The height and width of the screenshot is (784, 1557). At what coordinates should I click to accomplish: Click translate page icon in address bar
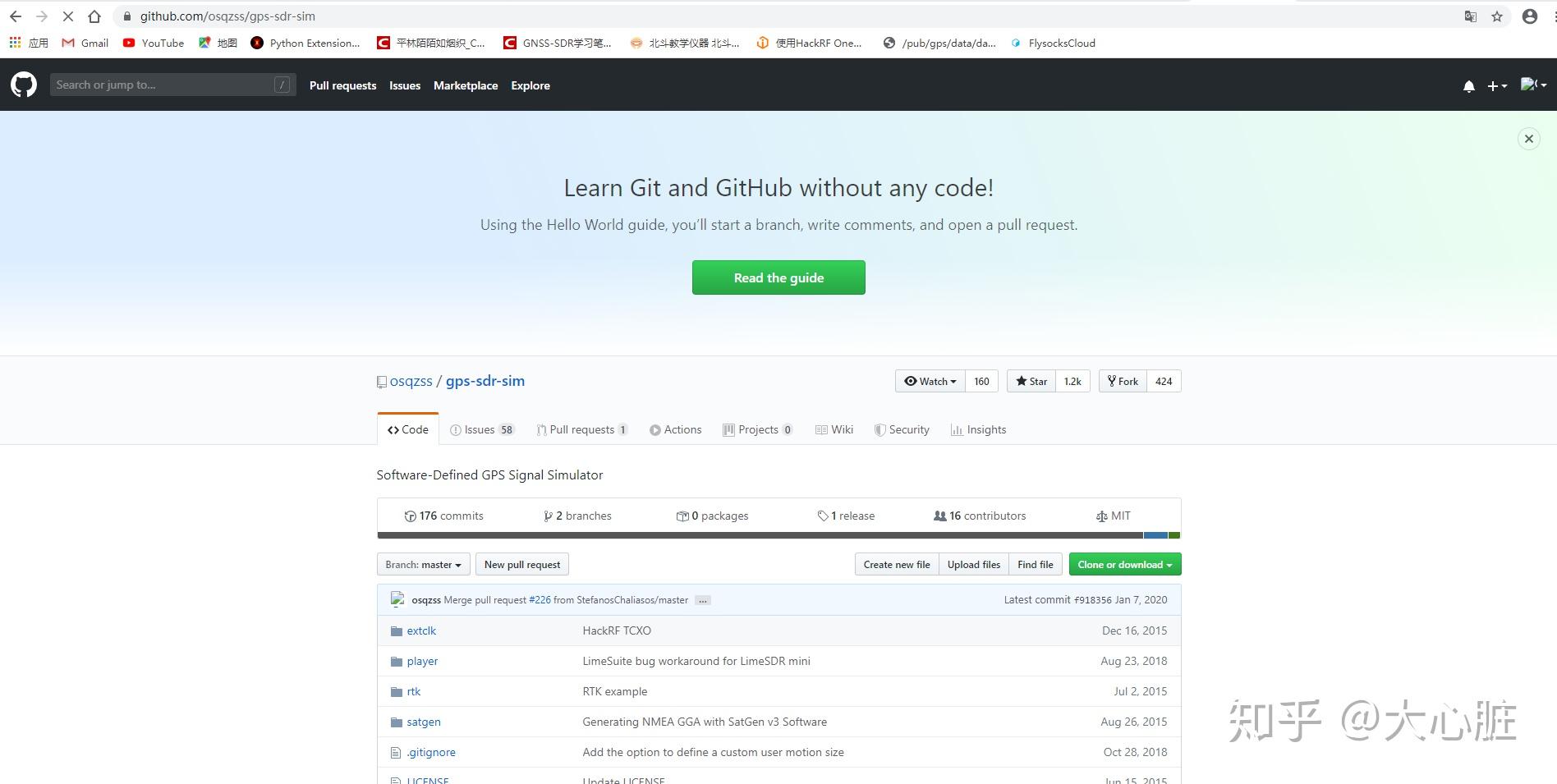click(x=1471, y=16)
